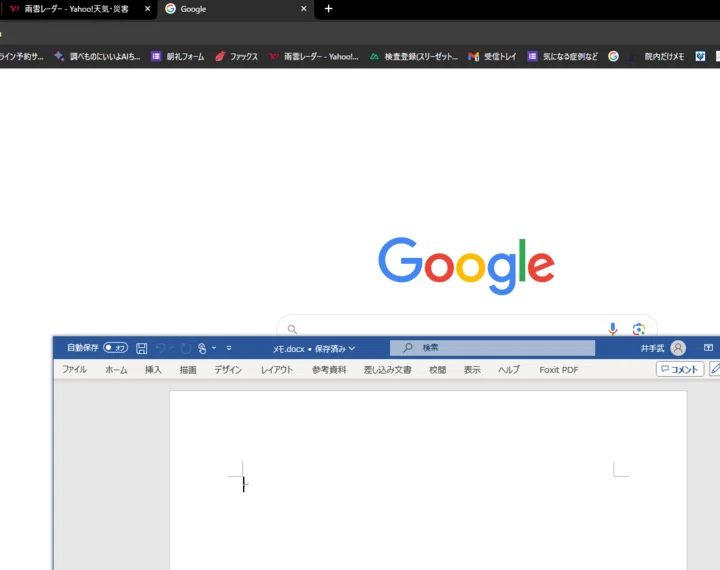Click the blue shield icon bookmark
The image size is (720, 570).
(x=700, y=56)
